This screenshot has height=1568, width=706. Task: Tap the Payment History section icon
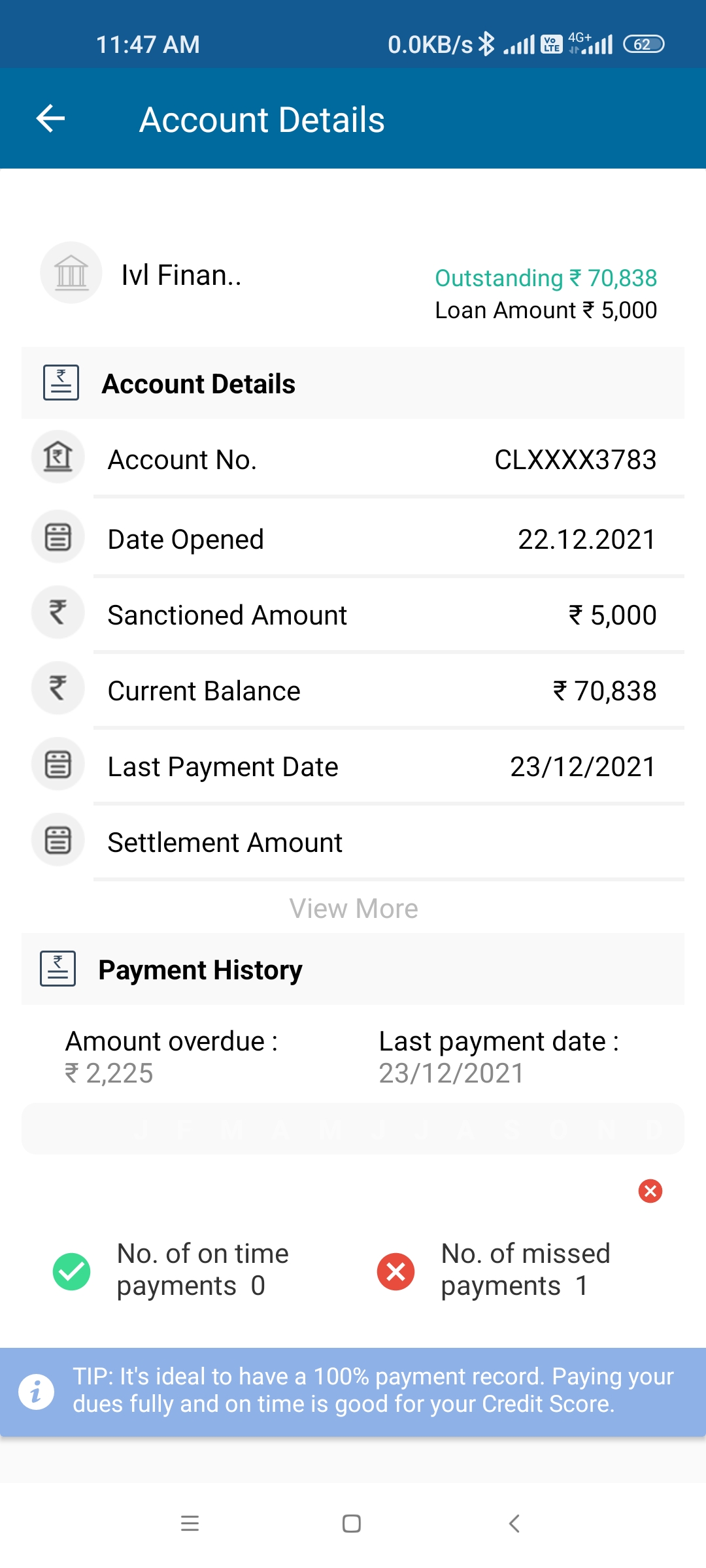click(x=58, y=968)
